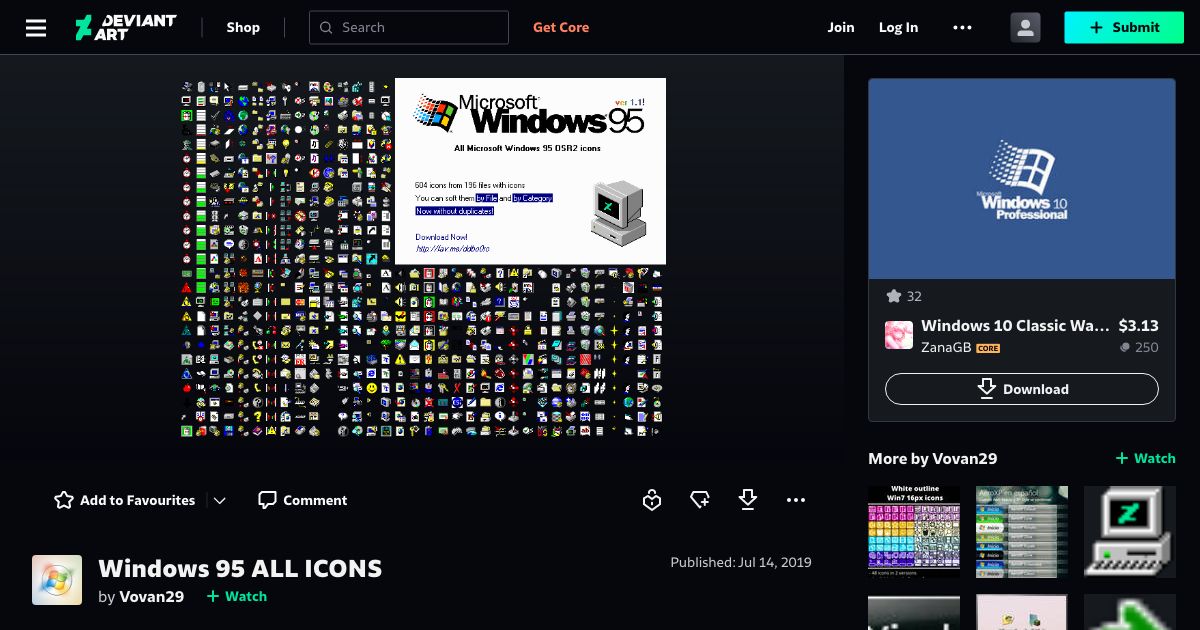Open the White outline Win7 icons thumbnail
This screenshot has width=1200, height=630.
[x=913, y=531]
